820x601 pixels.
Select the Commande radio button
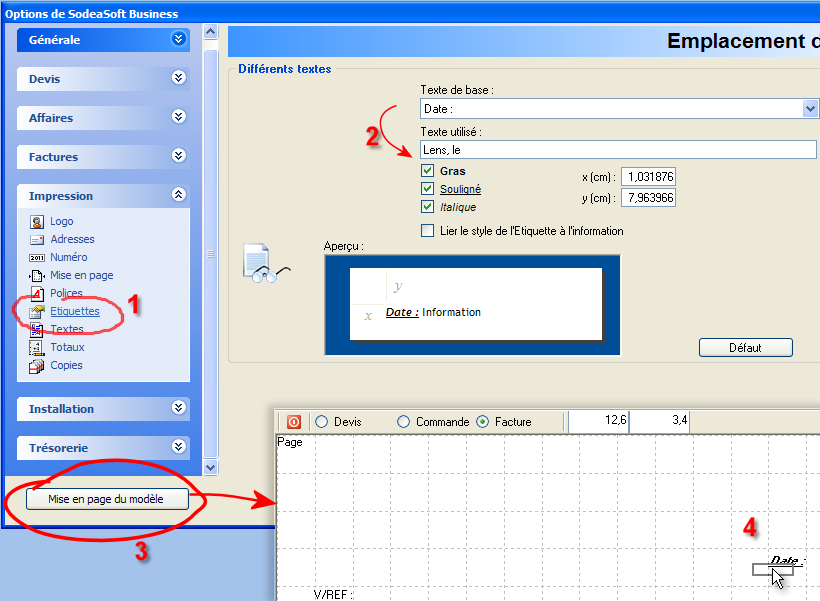pyautogui.click(x=403, y=422)
